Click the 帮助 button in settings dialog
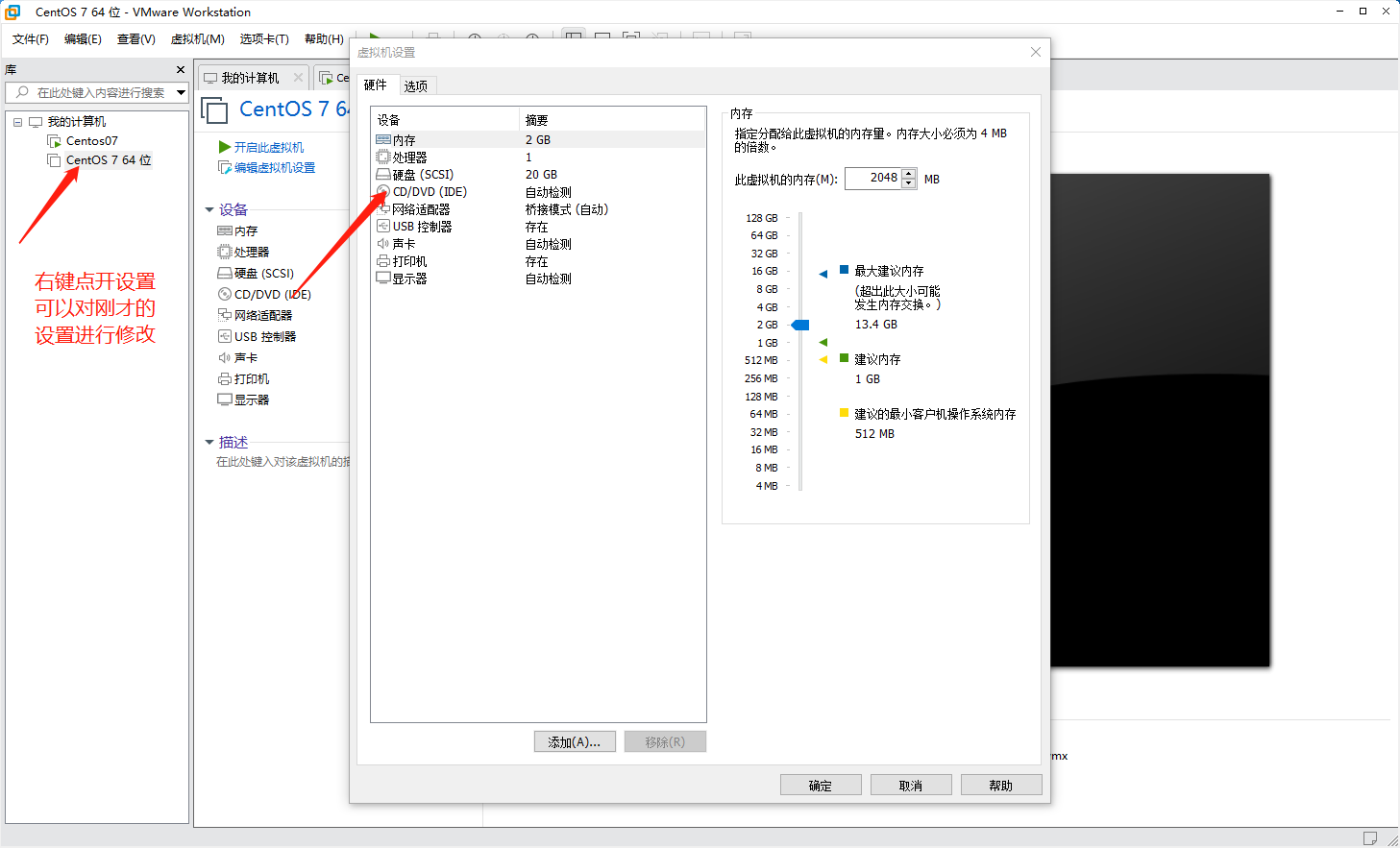The height and width of the screenshot is (848, 1400). point(1001,786)
